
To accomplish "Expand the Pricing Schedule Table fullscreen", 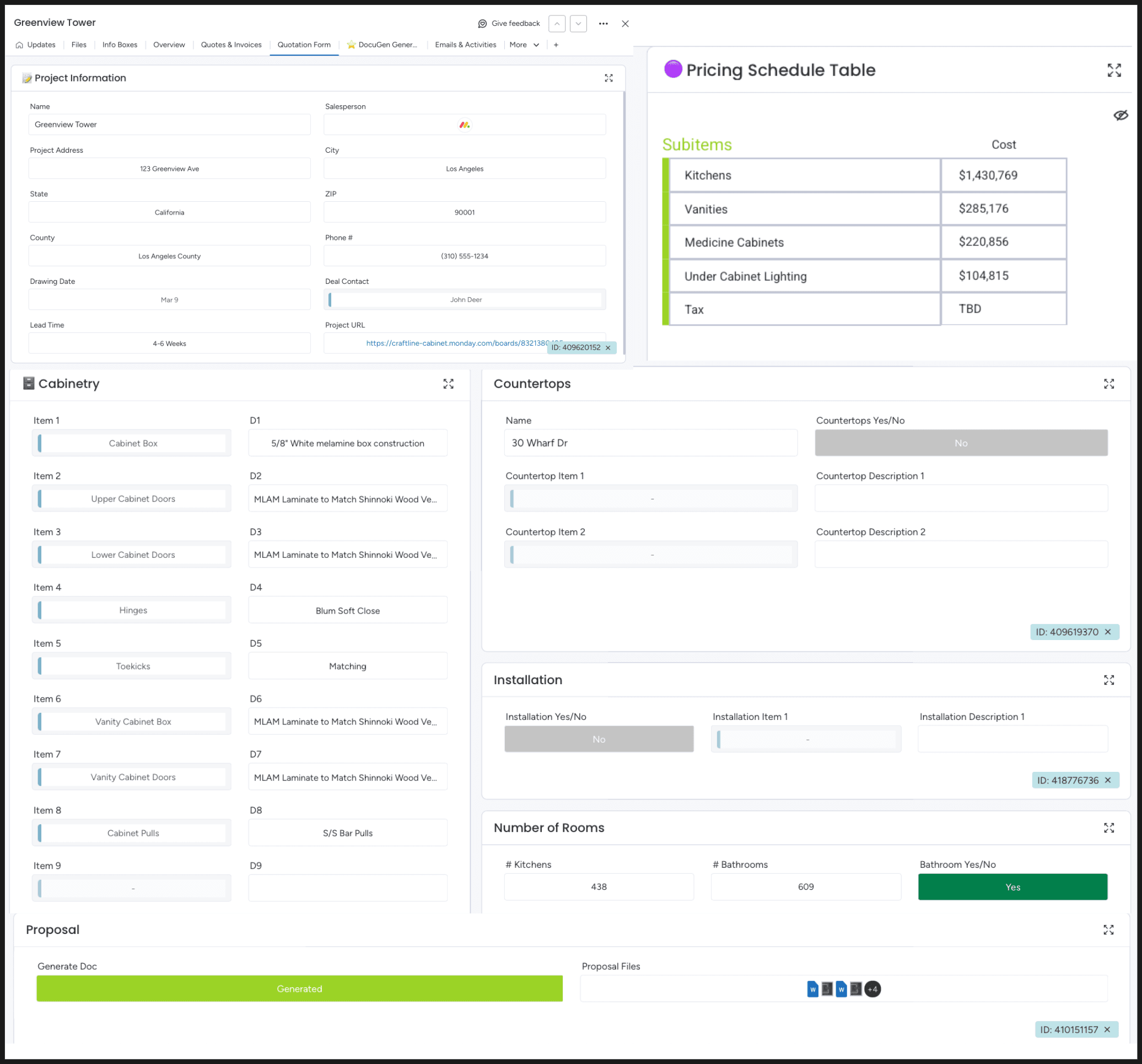I will coord(1114,70).
